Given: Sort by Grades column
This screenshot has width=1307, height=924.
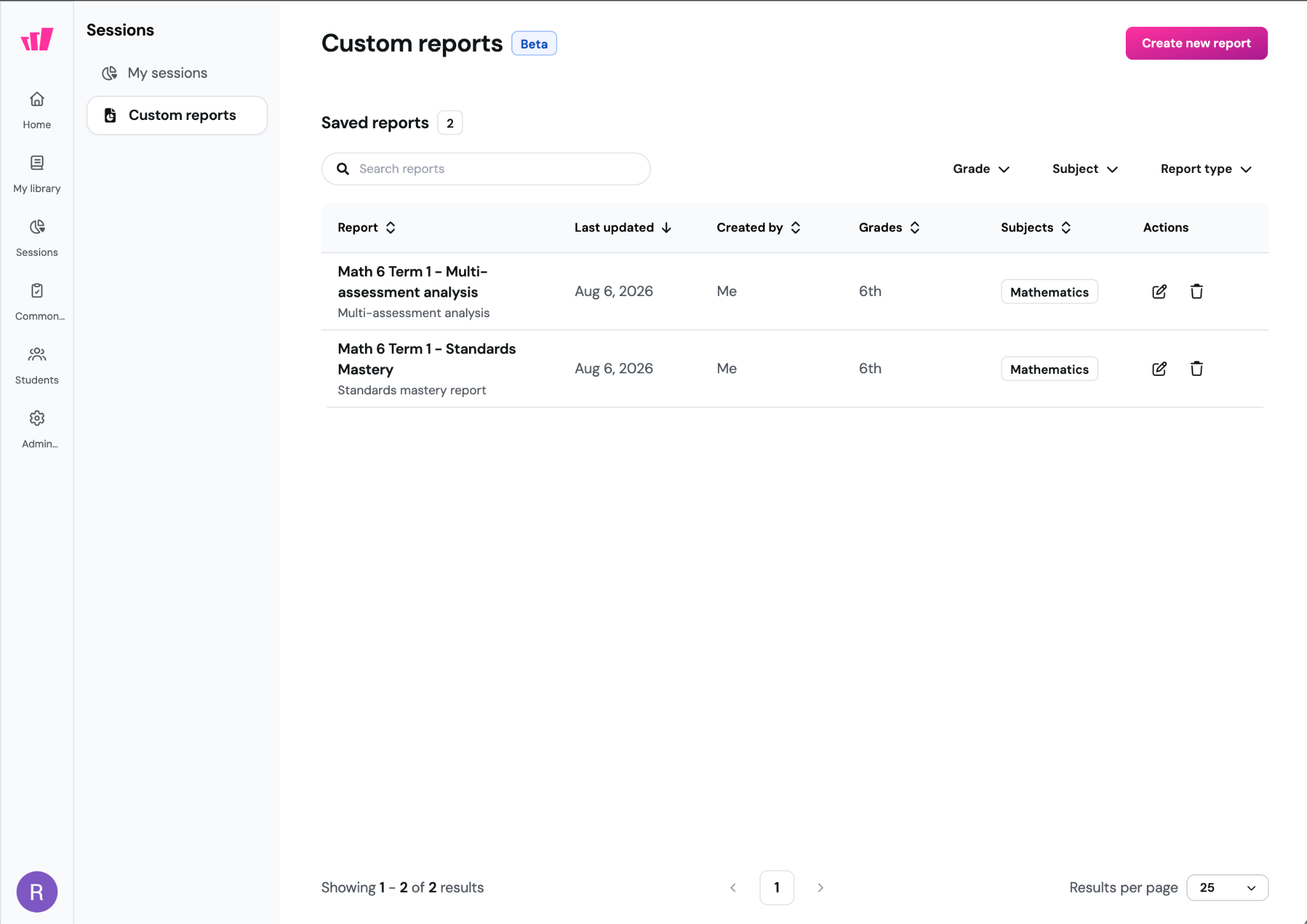Looking at the screenshot, I should (x=890, y=228).
